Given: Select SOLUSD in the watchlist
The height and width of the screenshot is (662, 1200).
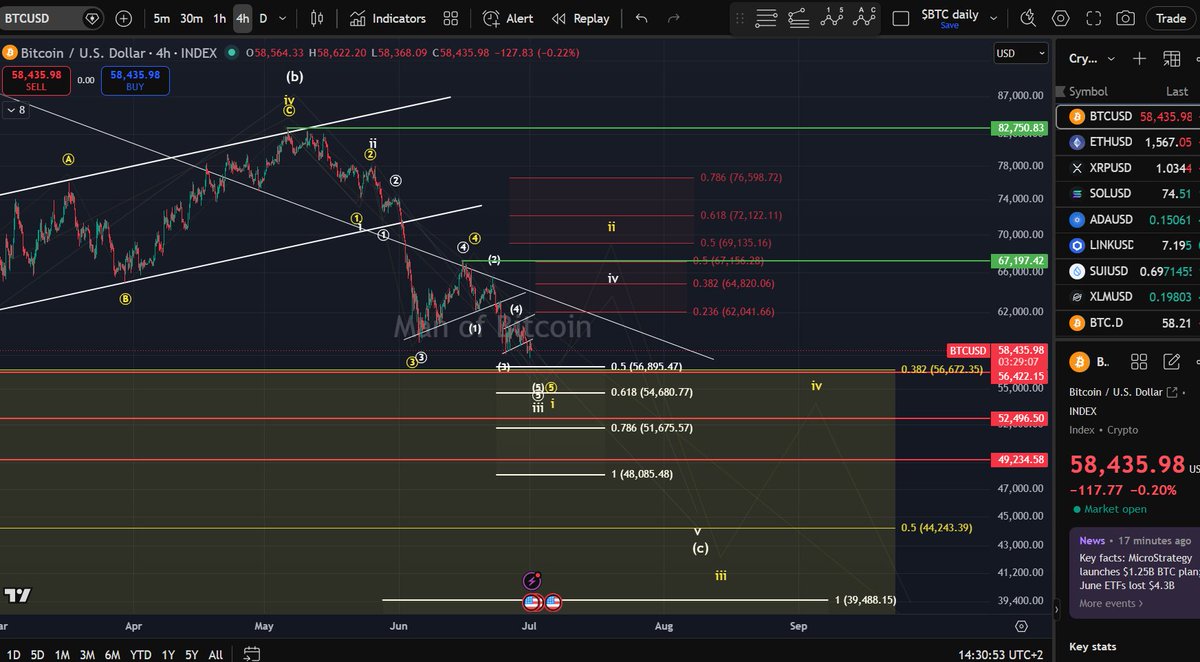Looking at the screenshot, I should [x=1130, y=193].
